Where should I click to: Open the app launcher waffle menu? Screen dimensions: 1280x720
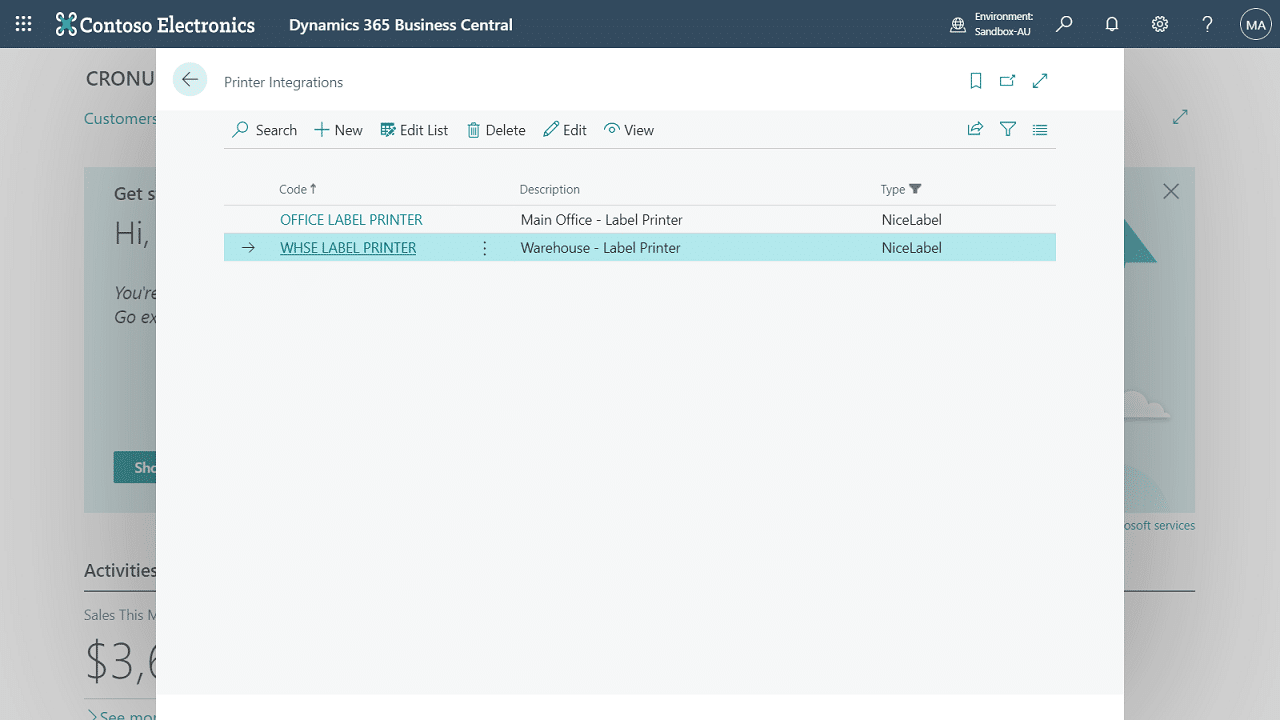(24, 24)
